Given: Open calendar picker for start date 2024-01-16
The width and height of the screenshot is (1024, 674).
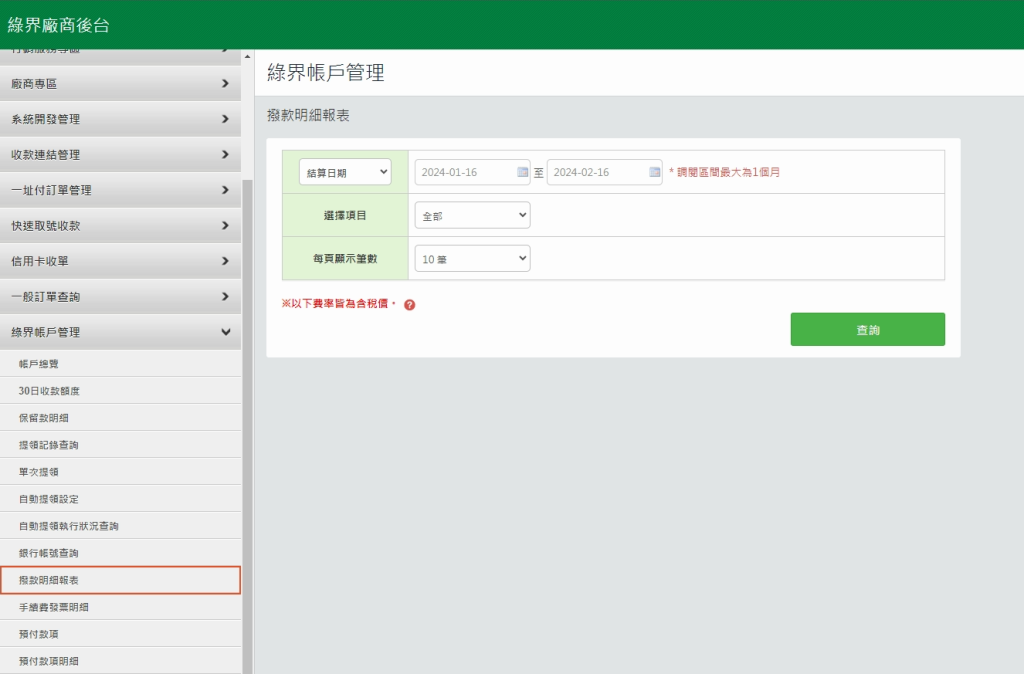Looking at the screenshot, I should [522, 172].
